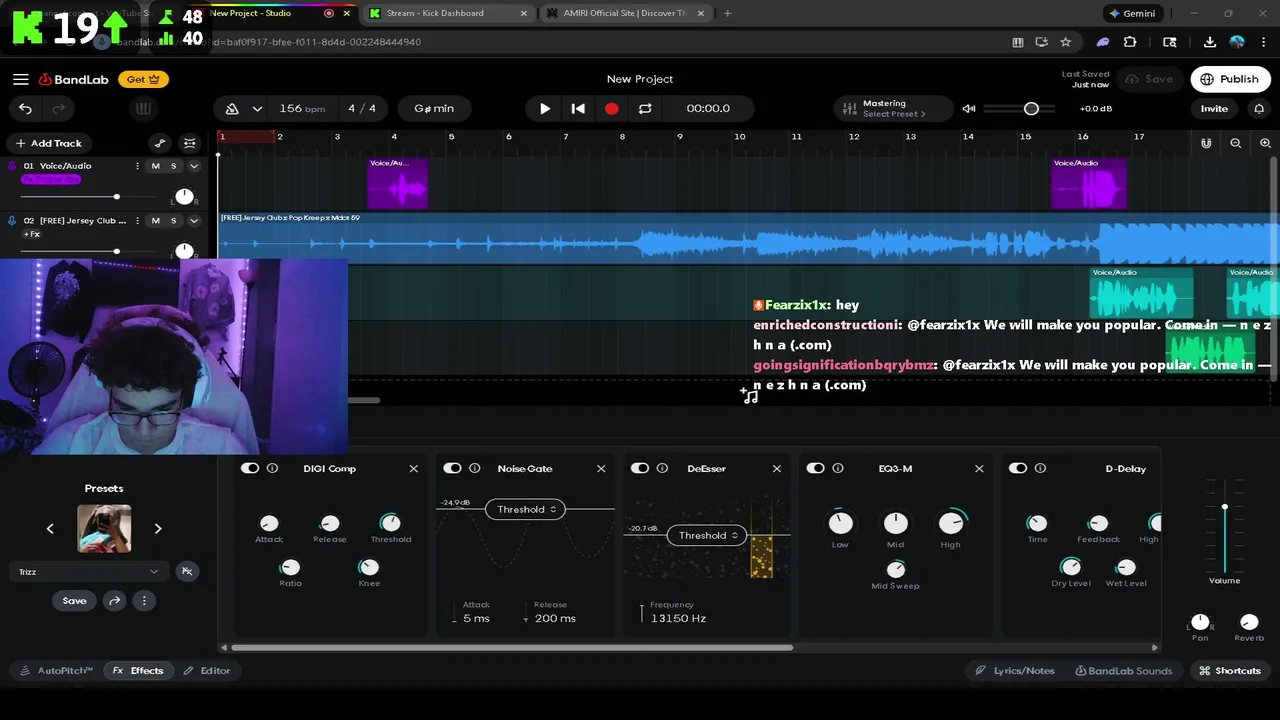Viewport: 1280px width, 720px height.
Task: Click the Add Track button
Action: click(x=48, y=143)
